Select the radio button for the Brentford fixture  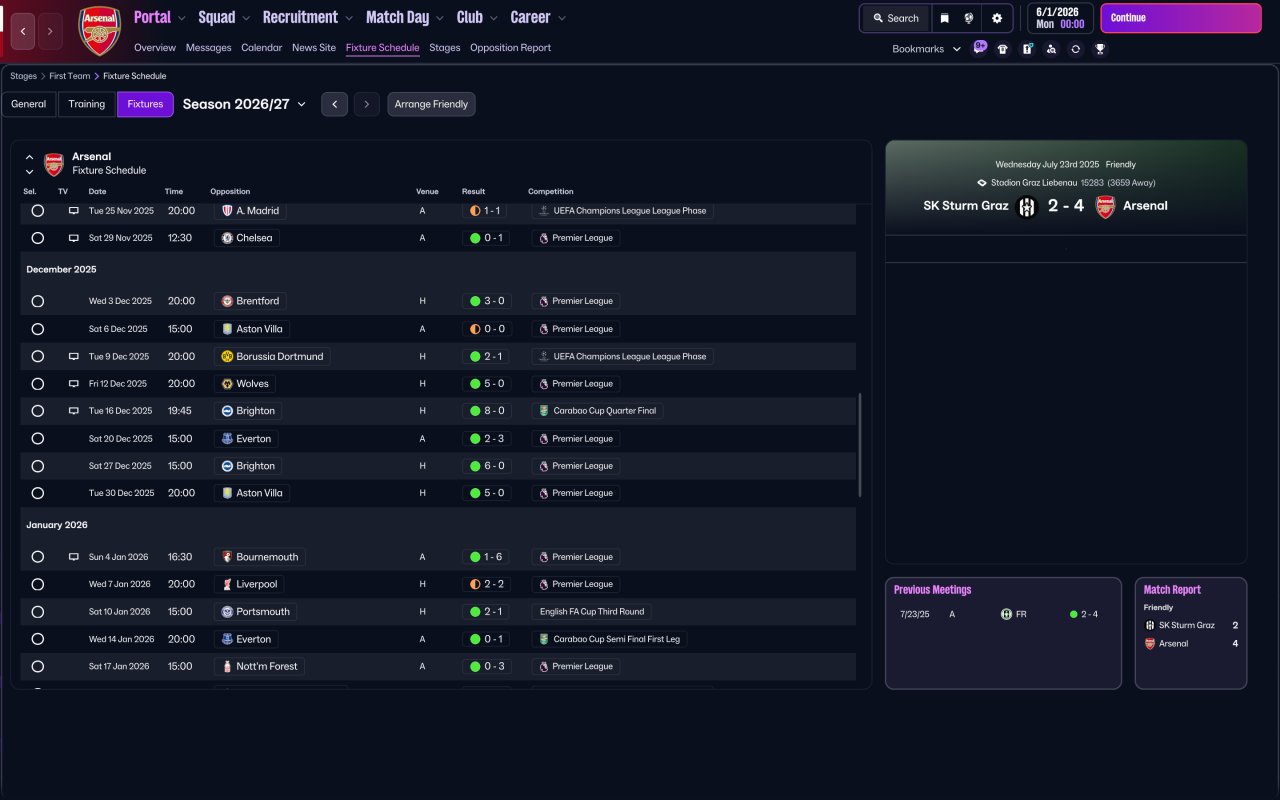click(x=38, y=301)
